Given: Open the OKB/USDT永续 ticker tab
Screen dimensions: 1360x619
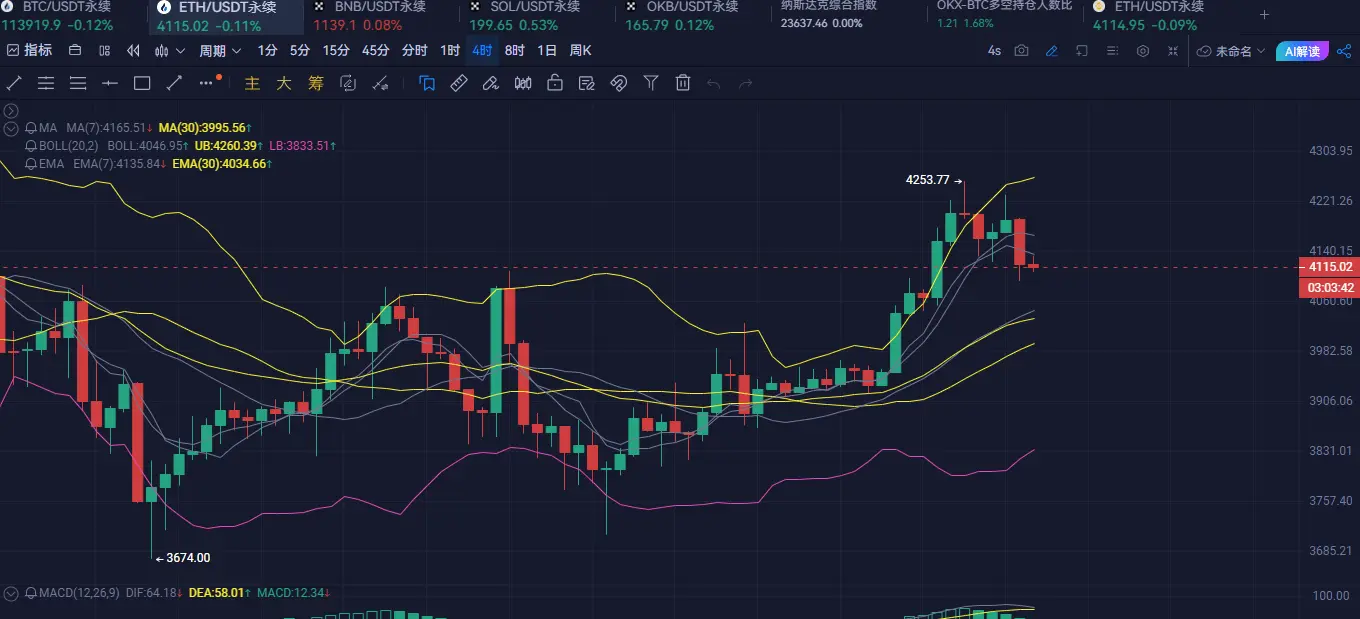Looking at the screenshot, I should tap(693, 16).
